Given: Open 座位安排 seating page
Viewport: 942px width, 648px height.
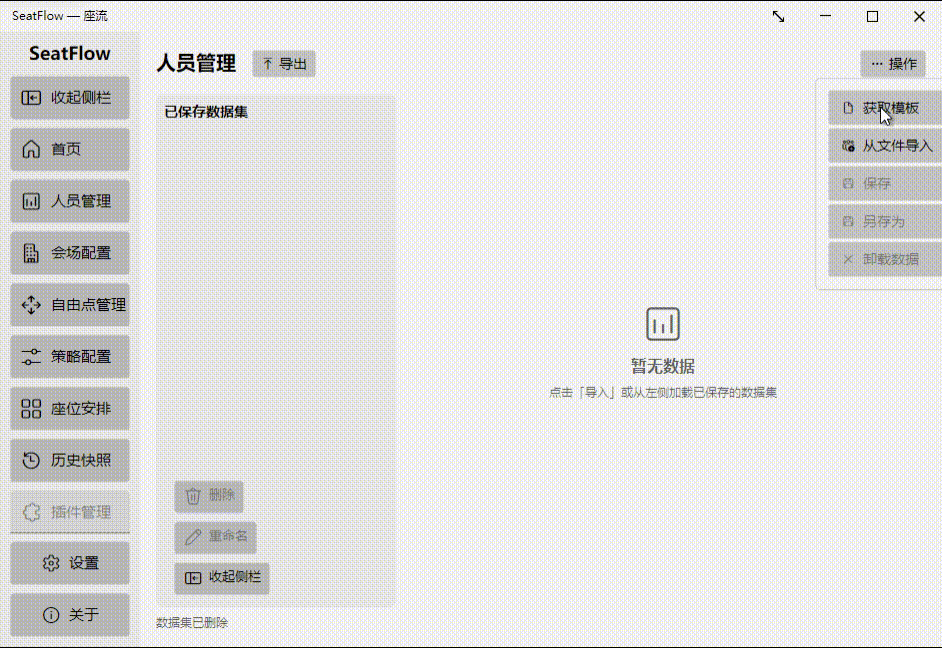Looking at the screenshot, I should point(70,409).
